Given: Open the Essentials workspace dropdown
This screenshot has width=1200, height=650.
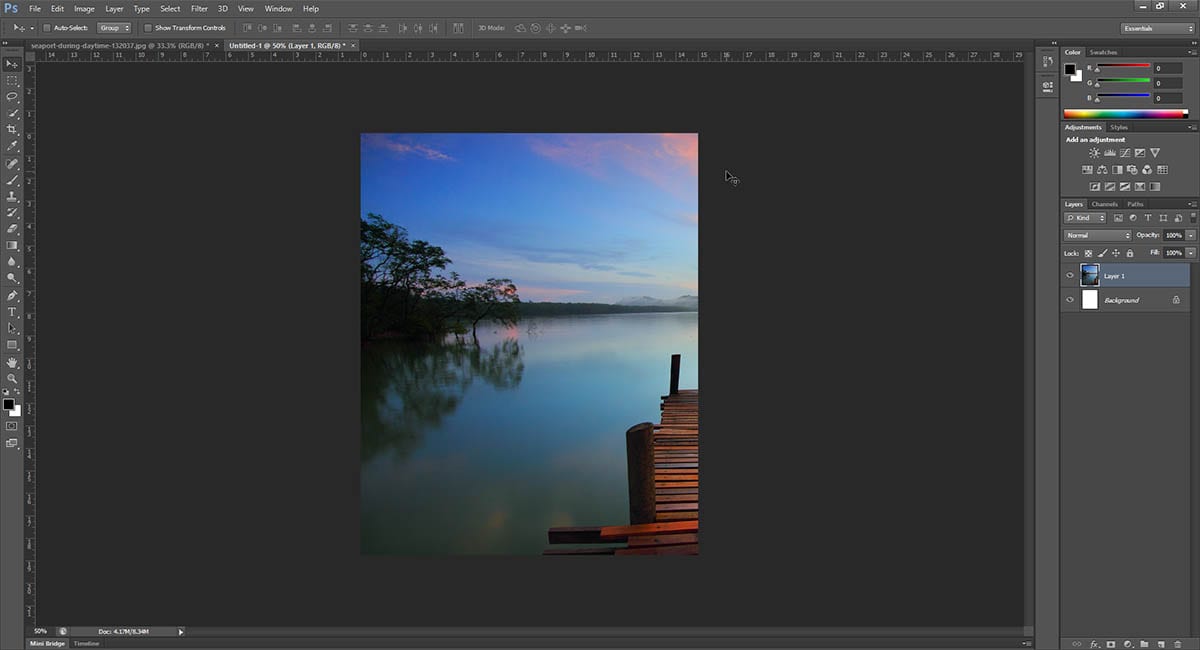Looking at the screenshot, I should 1157,28.
